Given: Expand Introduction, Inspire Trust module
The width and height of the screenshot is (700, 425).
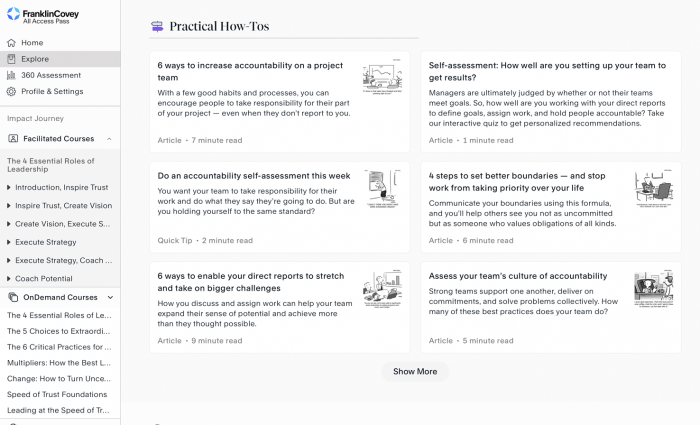Looking at the screenshot, I should [9, 187].
